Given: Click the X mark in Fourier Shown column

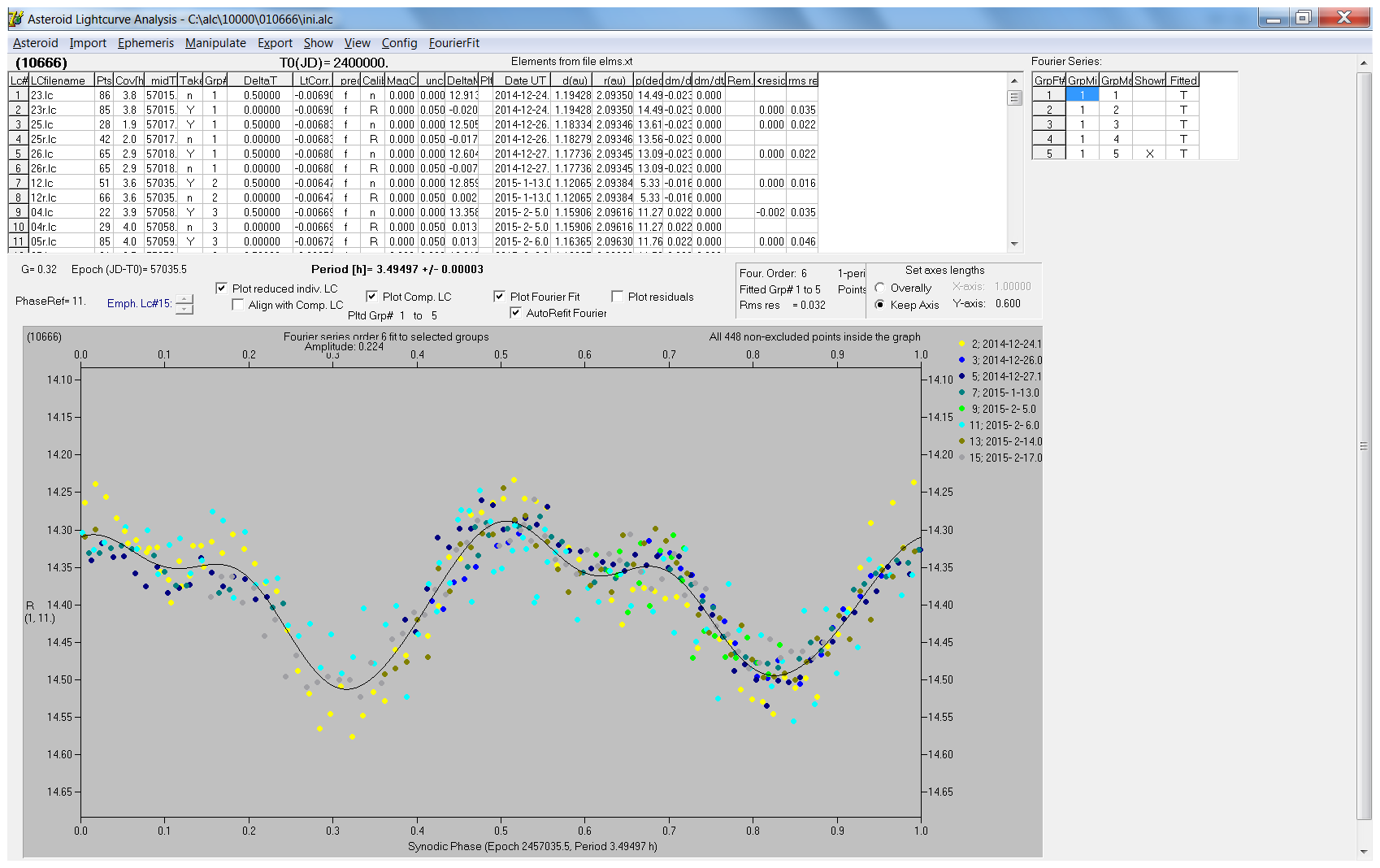Looking at the screenshot, I should [x=1149, y=154].
